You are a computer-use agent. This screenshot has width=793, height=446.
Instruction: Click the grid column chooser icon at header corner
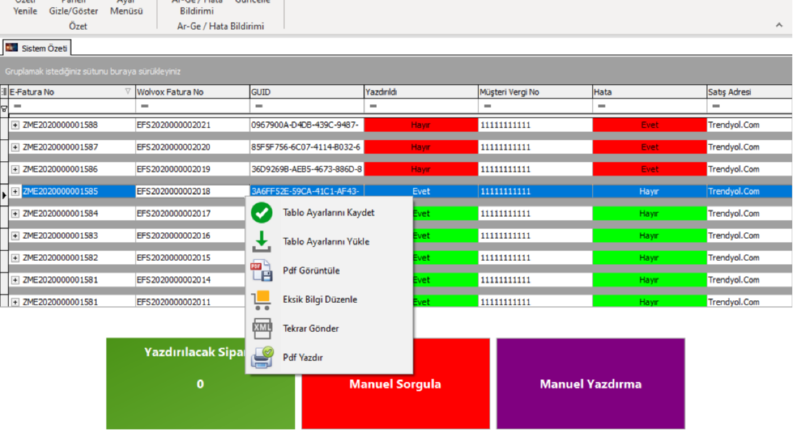click(4, 92)
